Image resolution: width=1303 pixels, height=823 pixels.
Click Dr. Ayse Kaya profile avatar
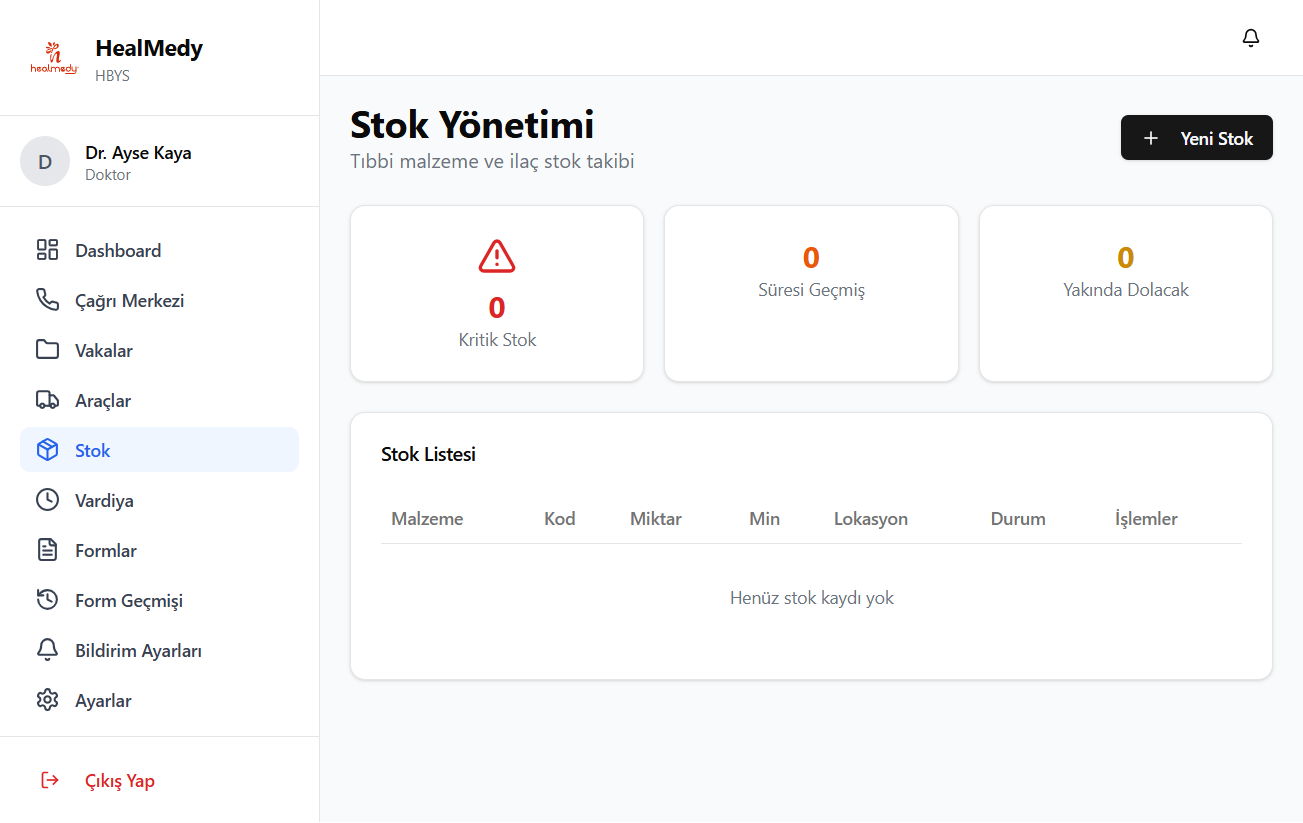pyautogui.click(x=45, y=161)
